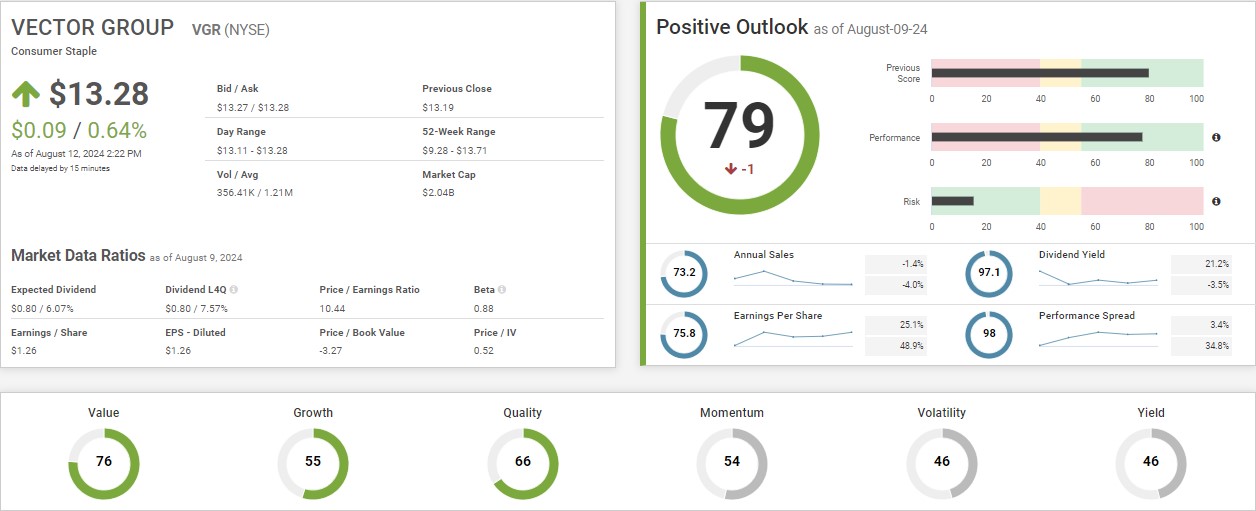Click the $0.09 / 0.64% change value
Image resolution: width=1256 pixels, height=511 pixels.
[x=79, y=130]
